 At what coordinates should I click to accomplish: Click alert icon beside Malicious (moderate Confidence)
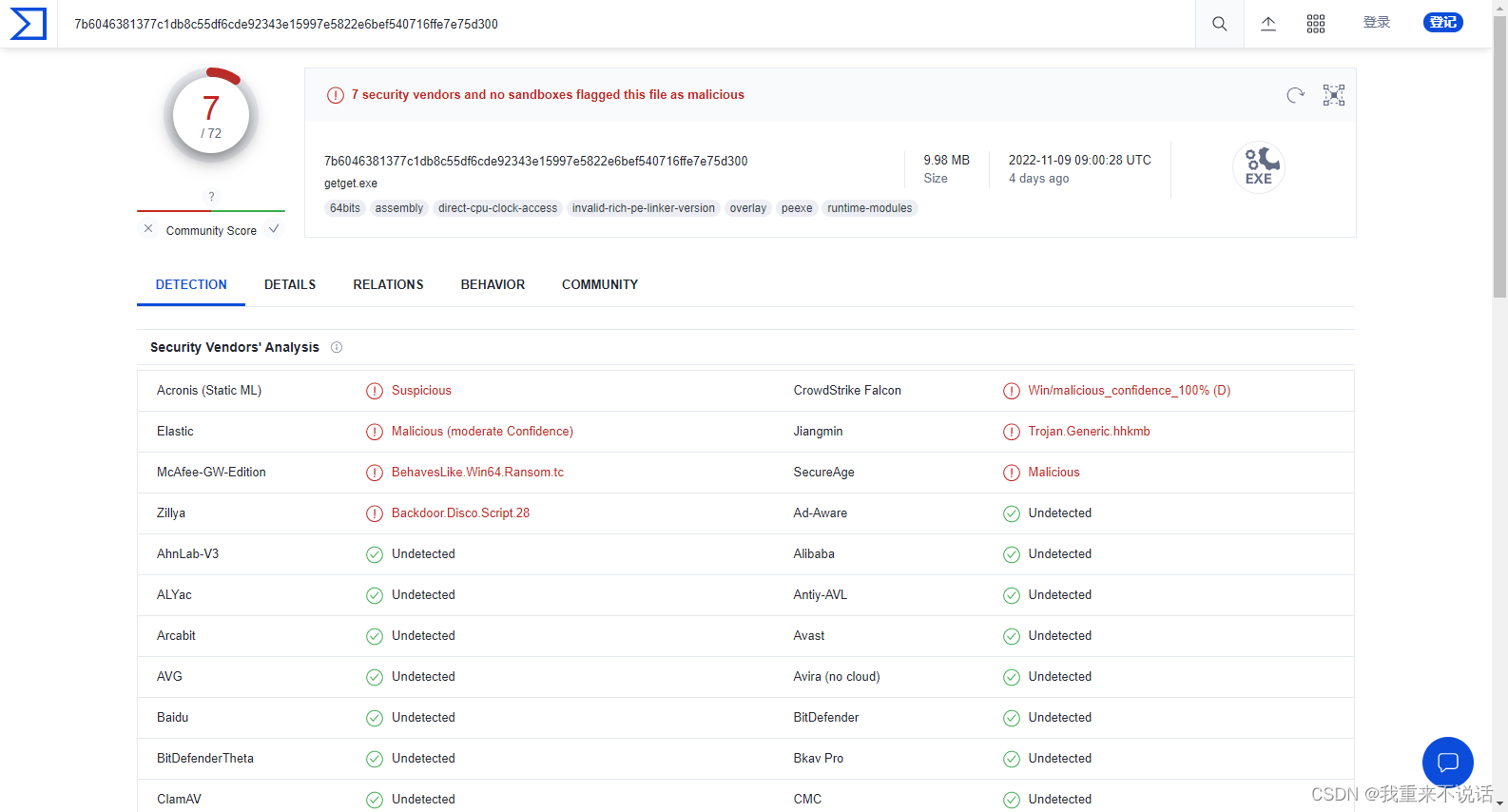point(375,432)
